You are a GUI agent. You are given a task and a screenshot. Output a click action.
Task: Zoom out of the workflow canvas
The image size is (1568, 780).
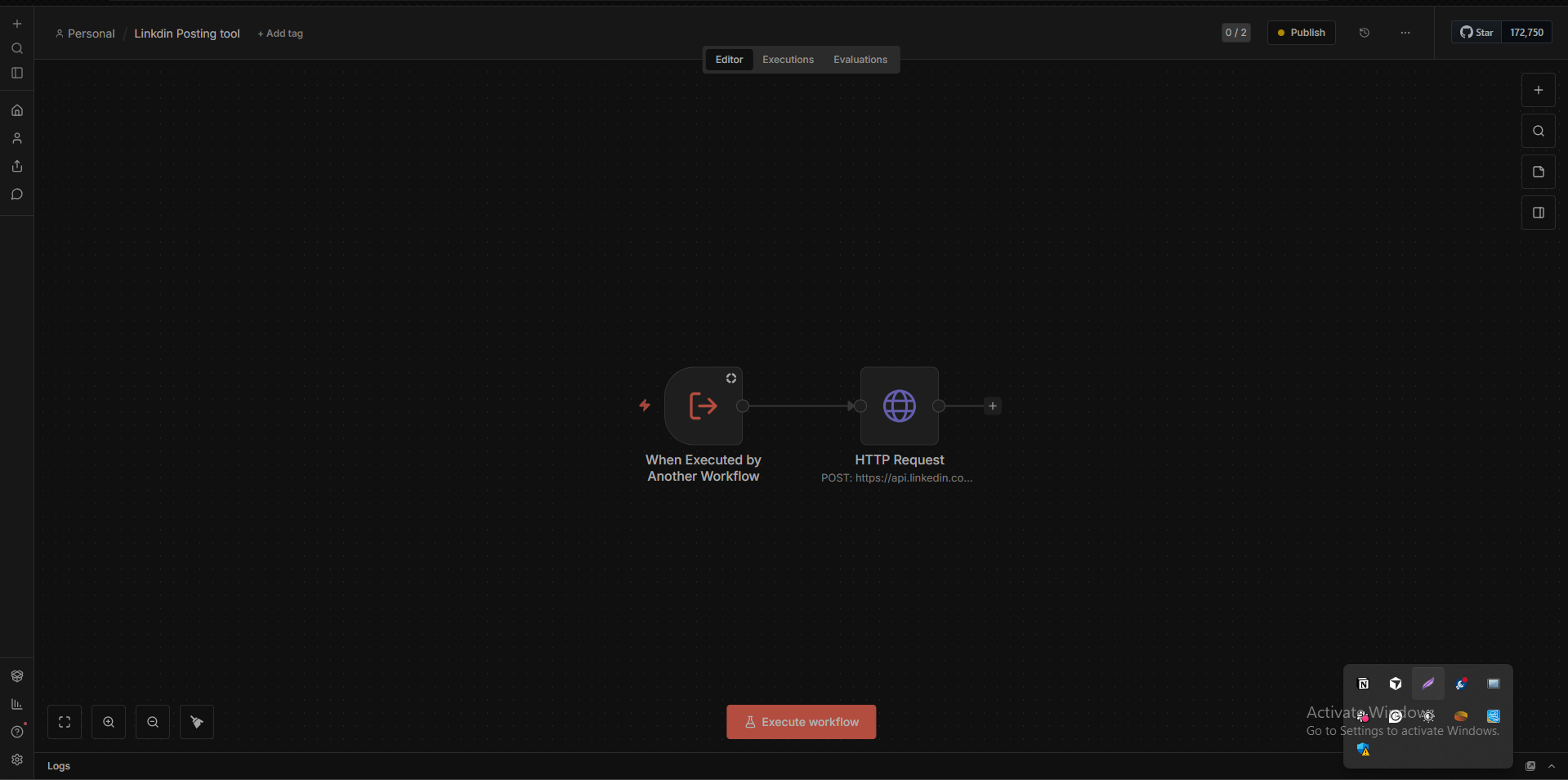coord(153,722)
